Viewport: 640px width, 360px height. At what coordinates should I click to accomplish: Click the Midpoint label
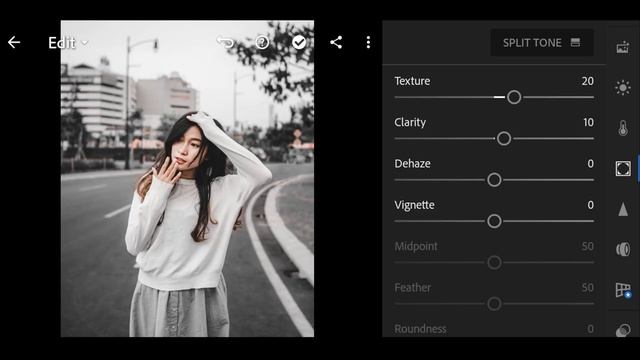click(416, 246)
